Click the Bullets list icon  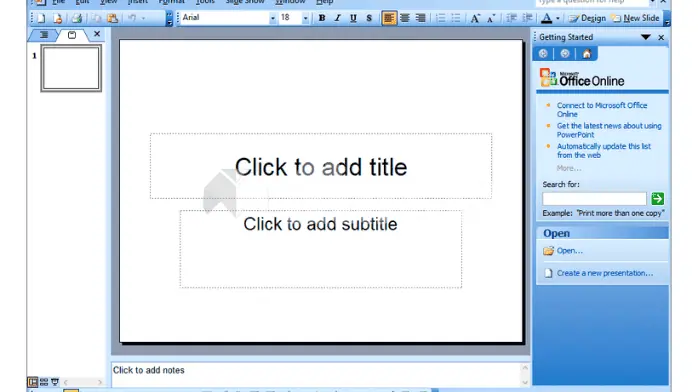tap(456, 18)
